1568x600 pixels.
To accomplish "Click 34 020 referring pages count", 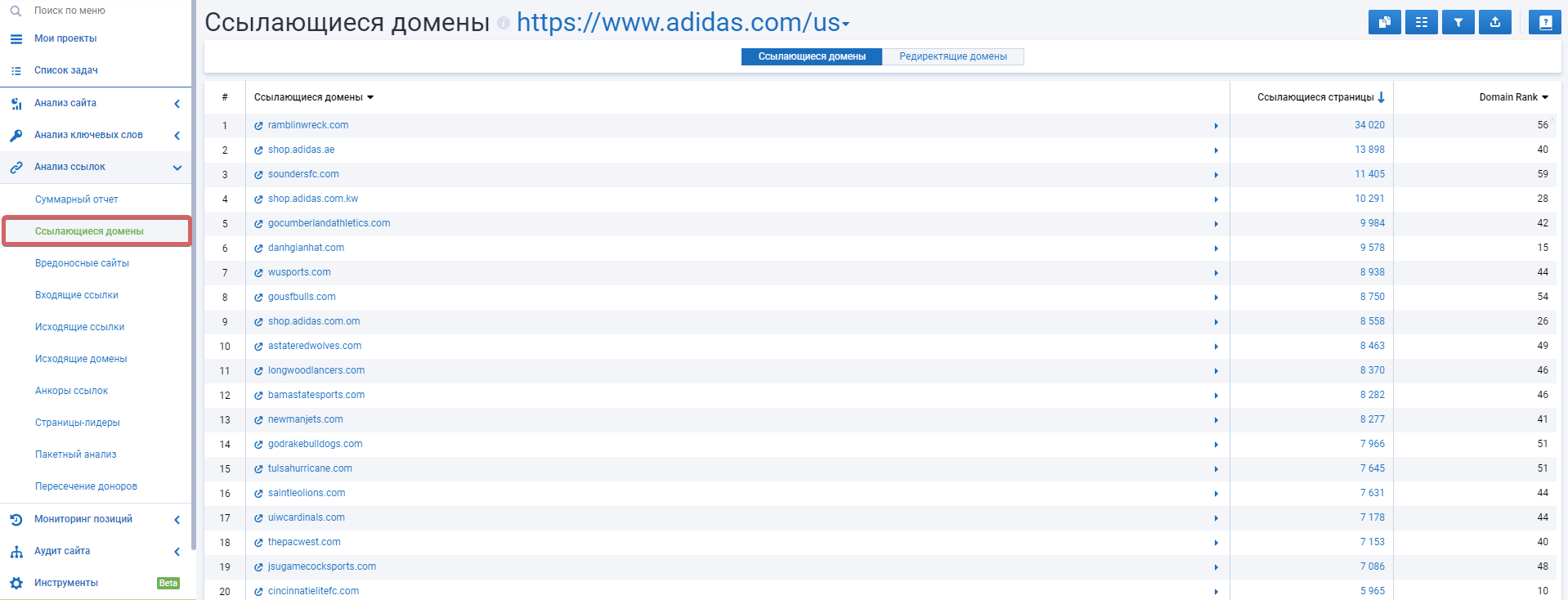I will (1369, 125).
